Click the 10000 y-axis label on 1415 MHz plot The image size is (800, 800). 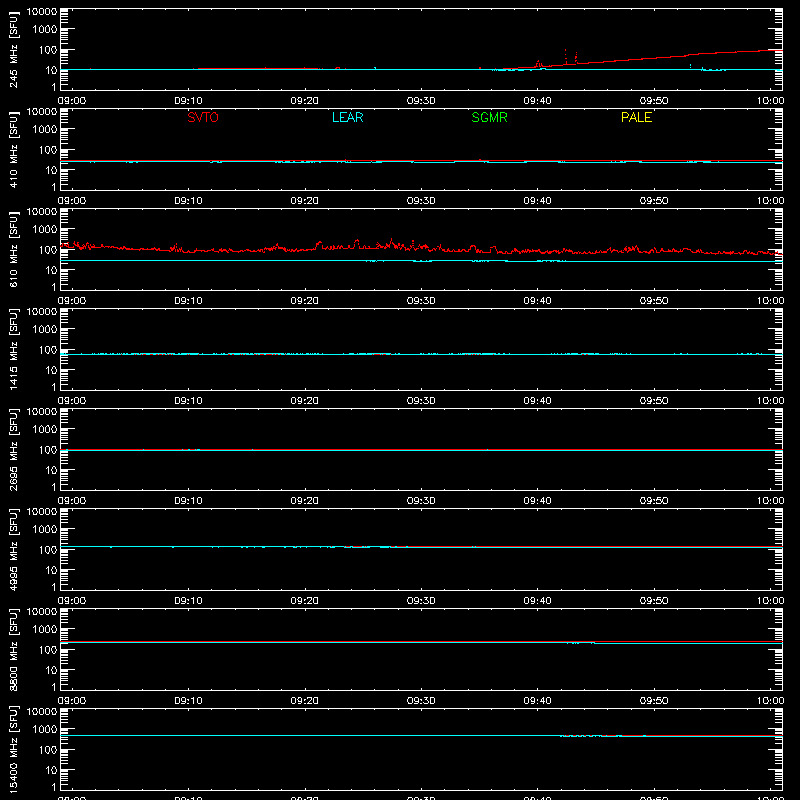[42, 312]
